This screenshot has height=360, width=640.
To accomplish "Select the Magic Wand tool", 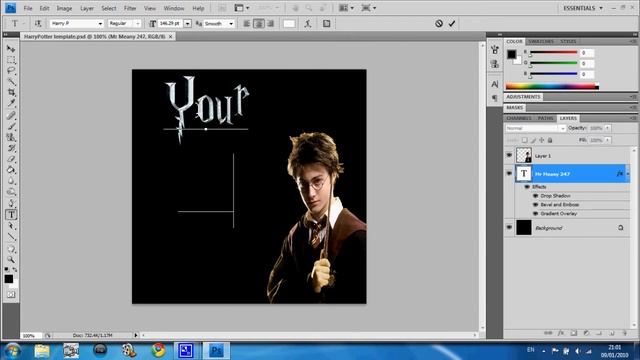I will pos(11,82).
